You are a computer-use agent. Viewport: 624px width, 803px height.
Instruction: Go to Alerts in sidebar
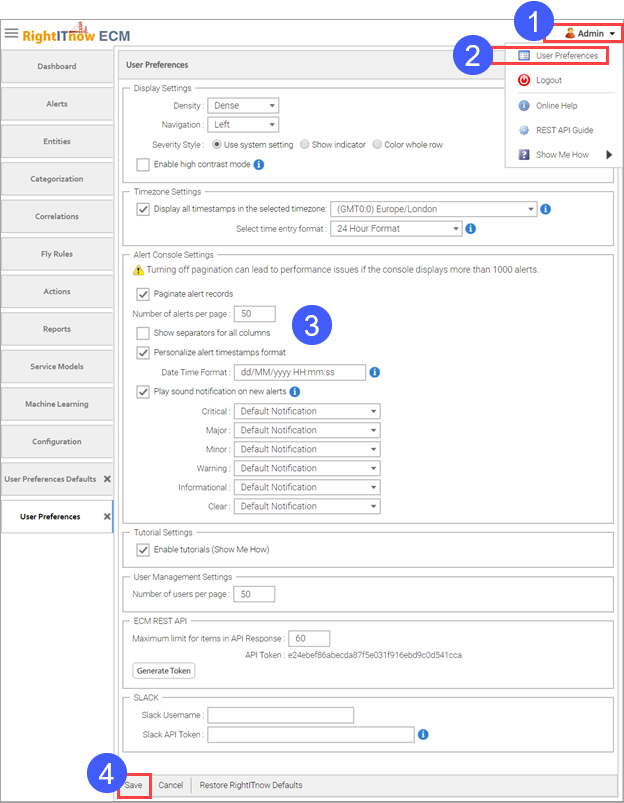[57, 103]
